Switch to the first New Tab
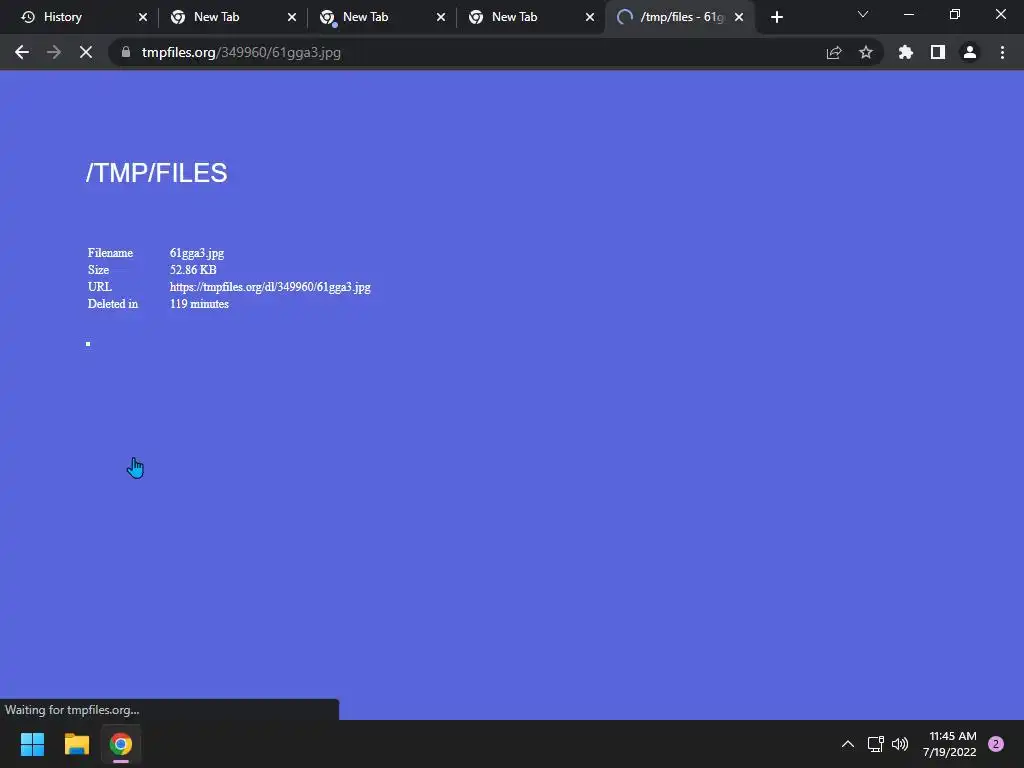1024x768 pixels. click(x=231, y=17)
